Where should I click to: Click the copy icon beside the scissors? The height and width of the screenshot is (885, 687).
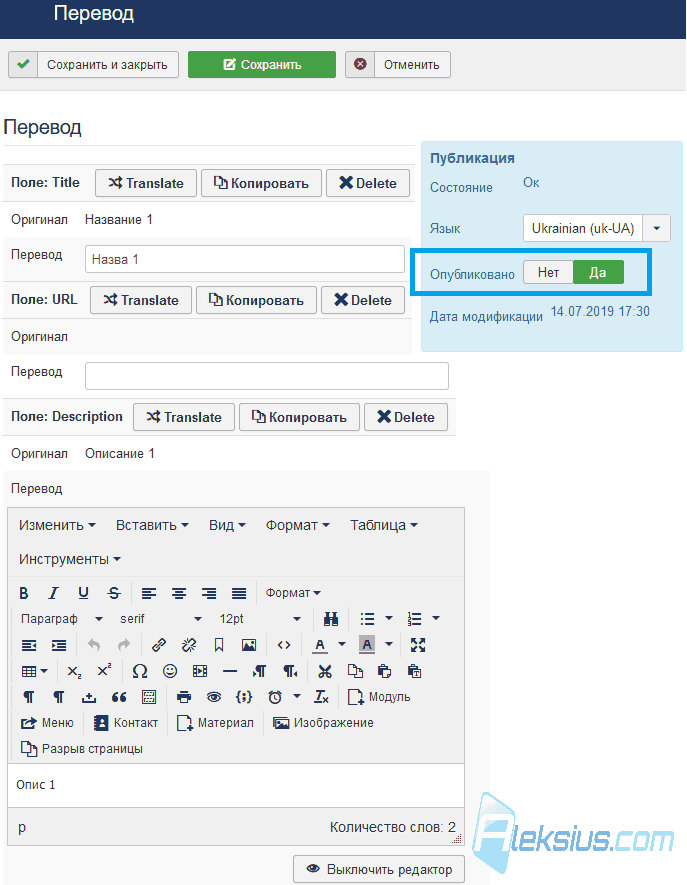pyautogui.click(x=355, y=671)
